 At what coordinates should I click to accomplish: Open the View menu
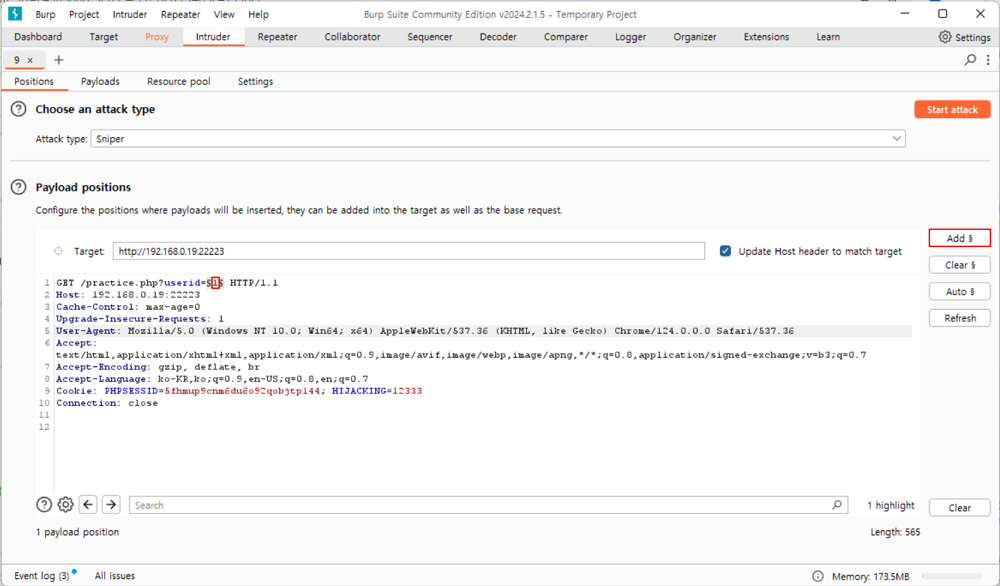(224, 14)
